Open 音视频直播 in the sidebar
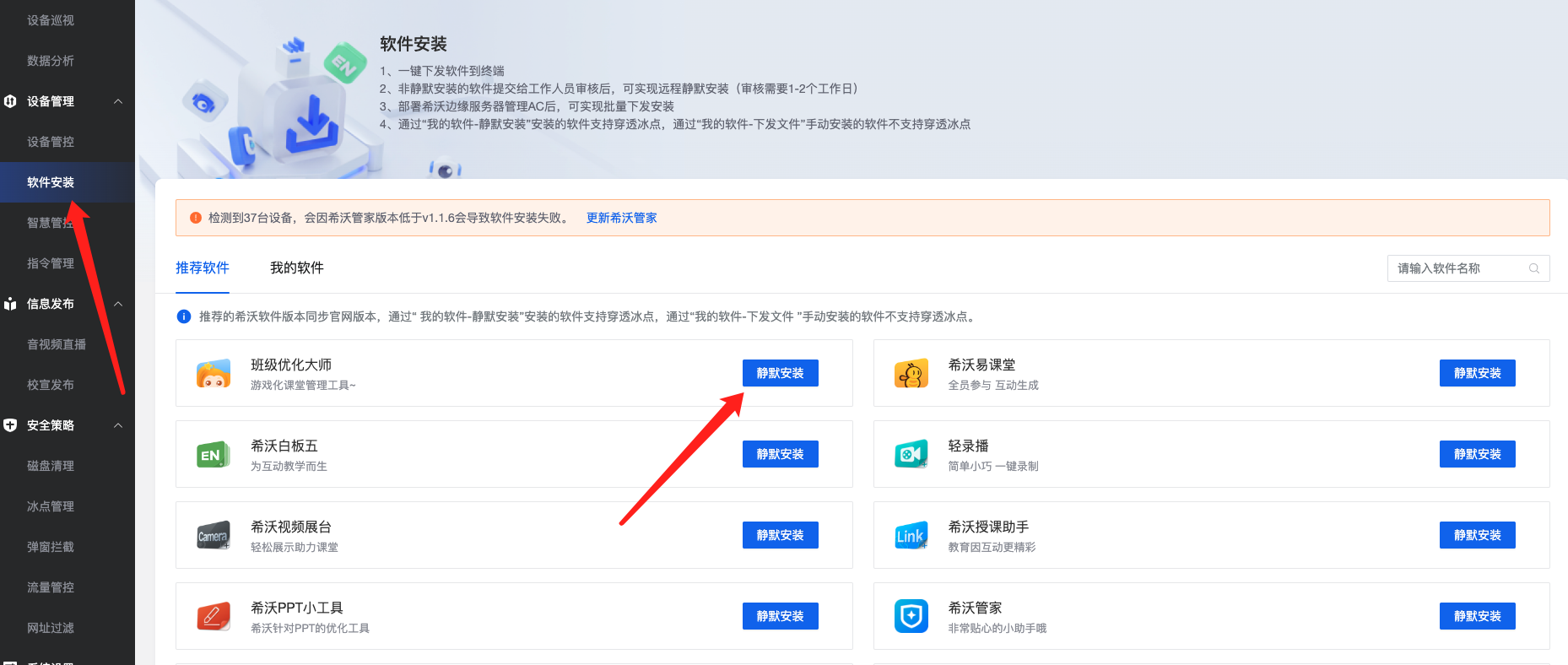1568x665 pixels. [57, 344]
